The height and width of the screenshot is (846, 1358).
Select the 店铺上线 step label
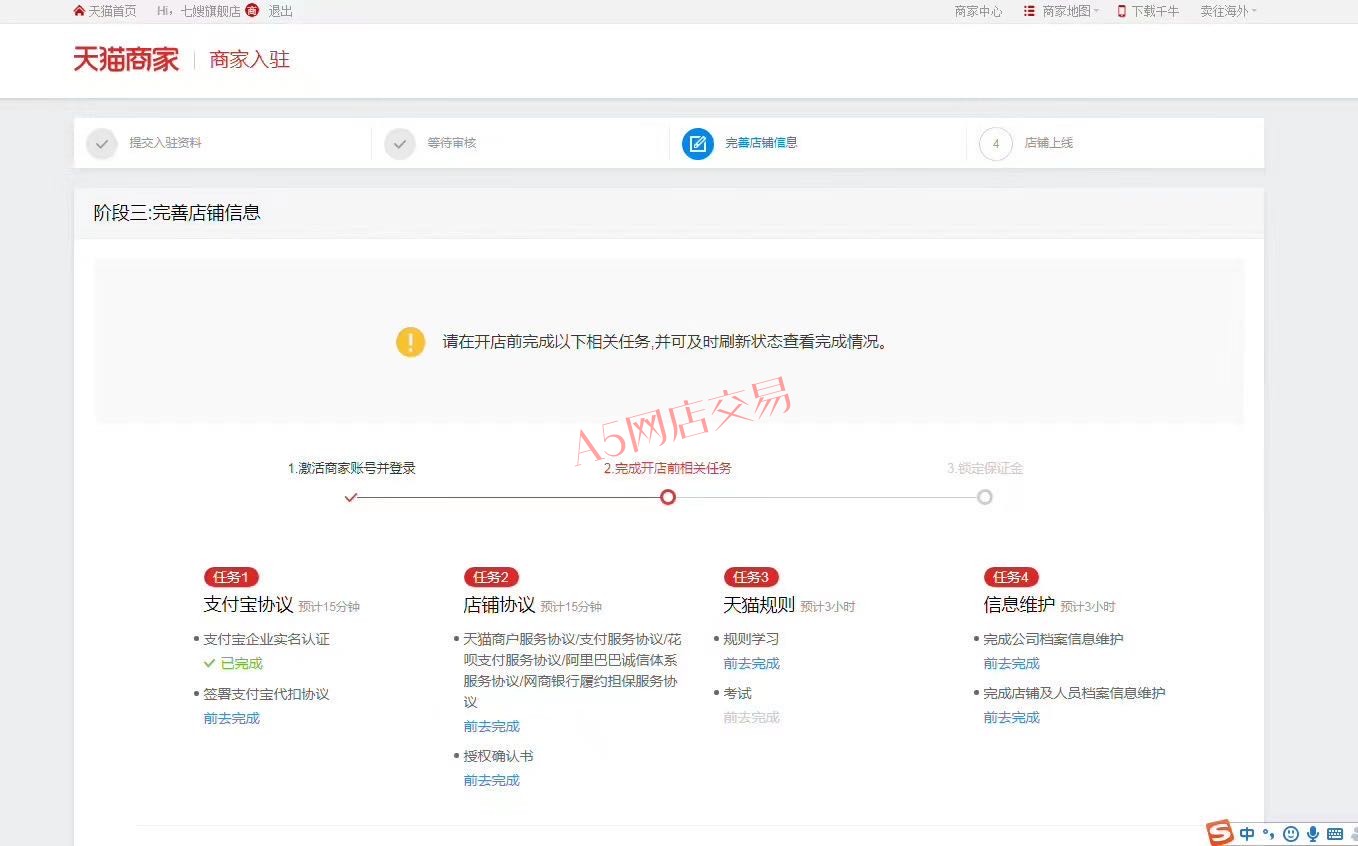pyautogui.click(x=1048, y=143)
